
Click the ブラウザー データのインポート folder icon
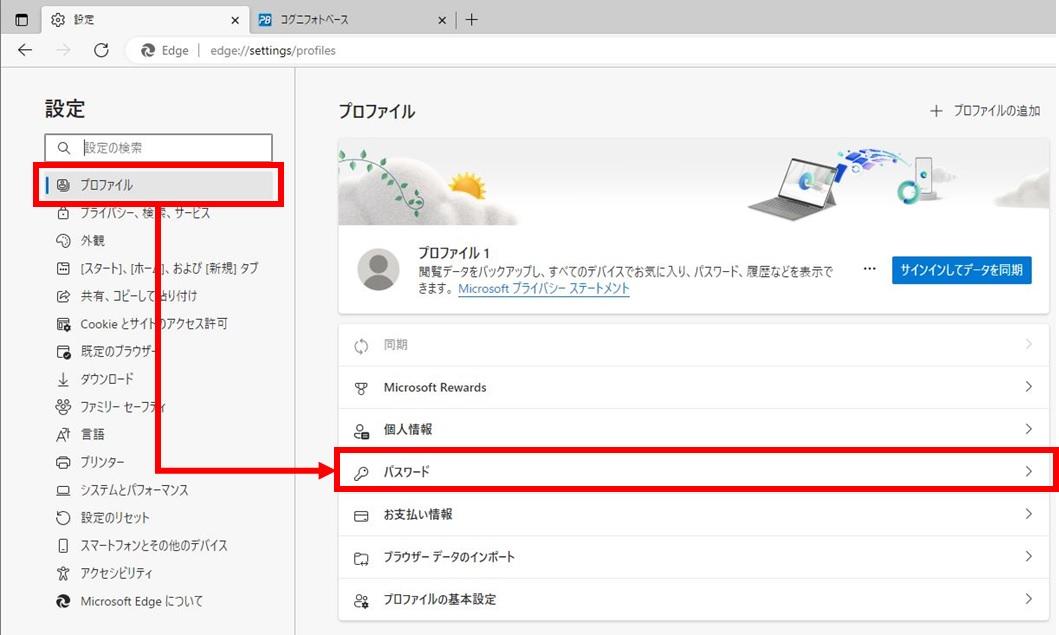coord(362,557)
